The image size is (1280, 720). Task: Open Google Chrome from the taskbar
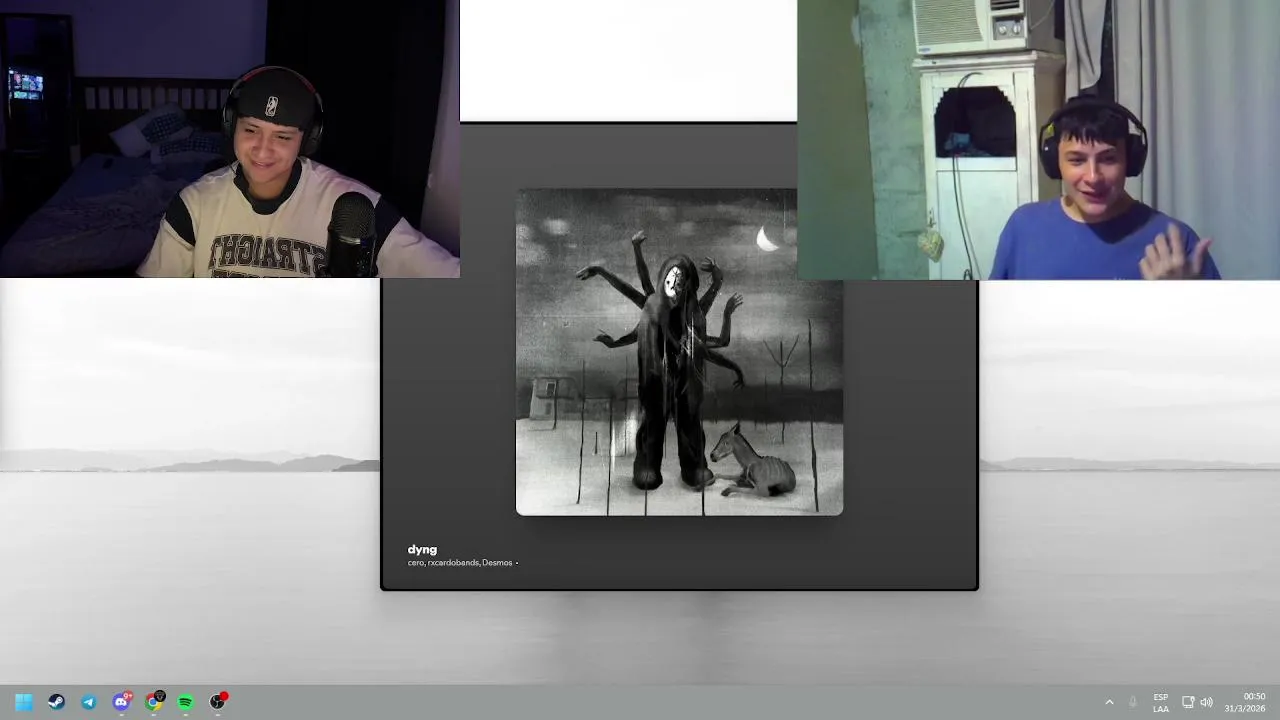[x=153, y=702]
